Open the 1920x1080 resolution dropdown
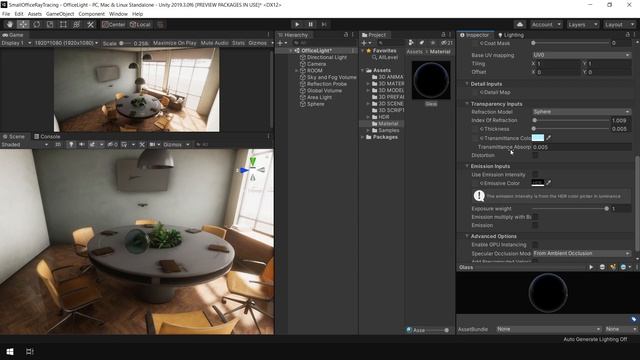This screenshot has height=360, width=640. pos(66,43)
